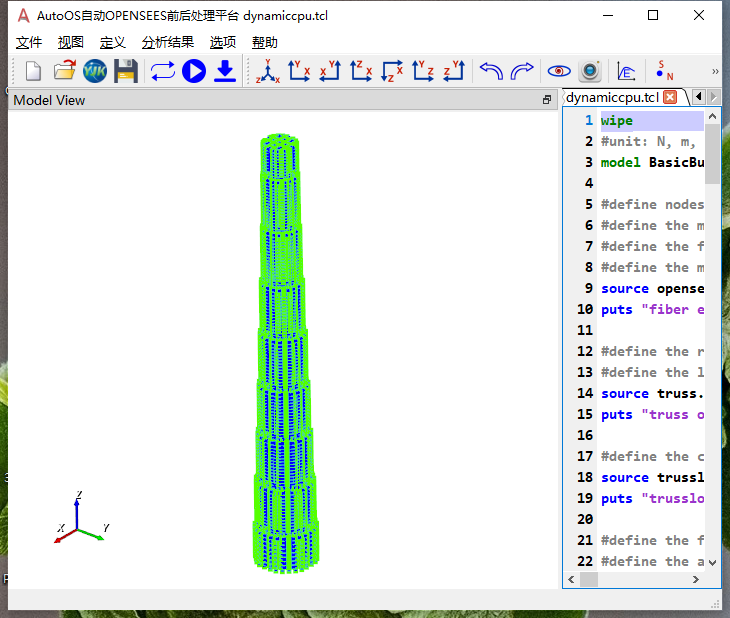Float the Model View panel
The height and width of the screenshot is (618, 730).
547,100
